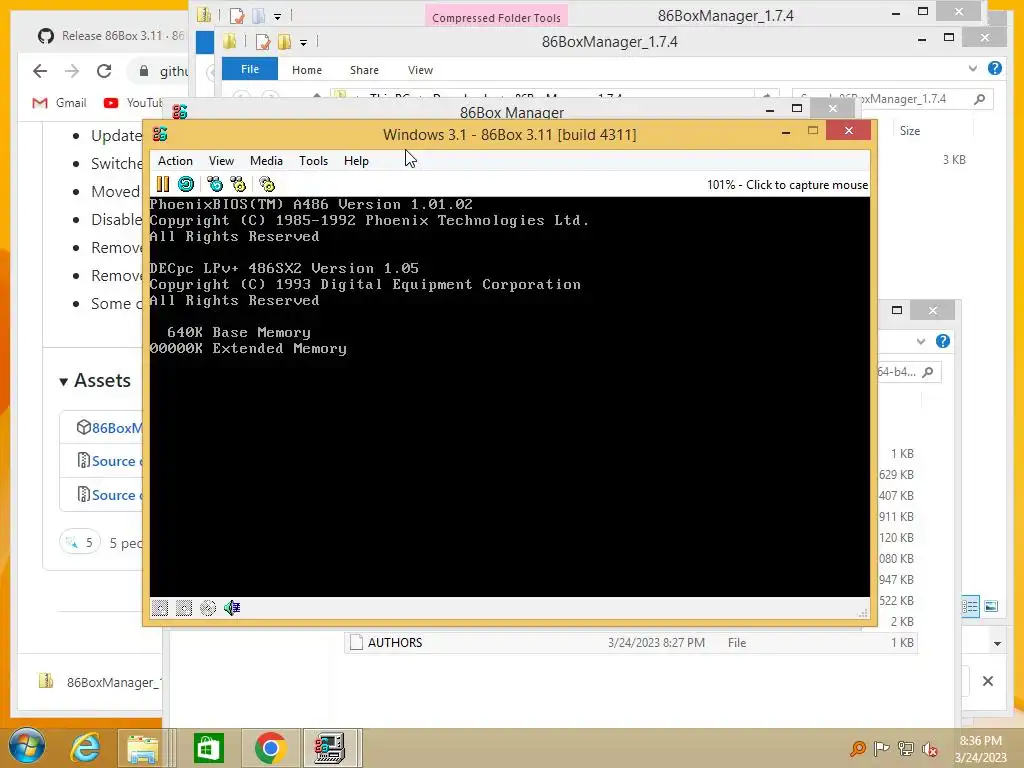Open the network icon in the system tray

[x=906, y=749]
